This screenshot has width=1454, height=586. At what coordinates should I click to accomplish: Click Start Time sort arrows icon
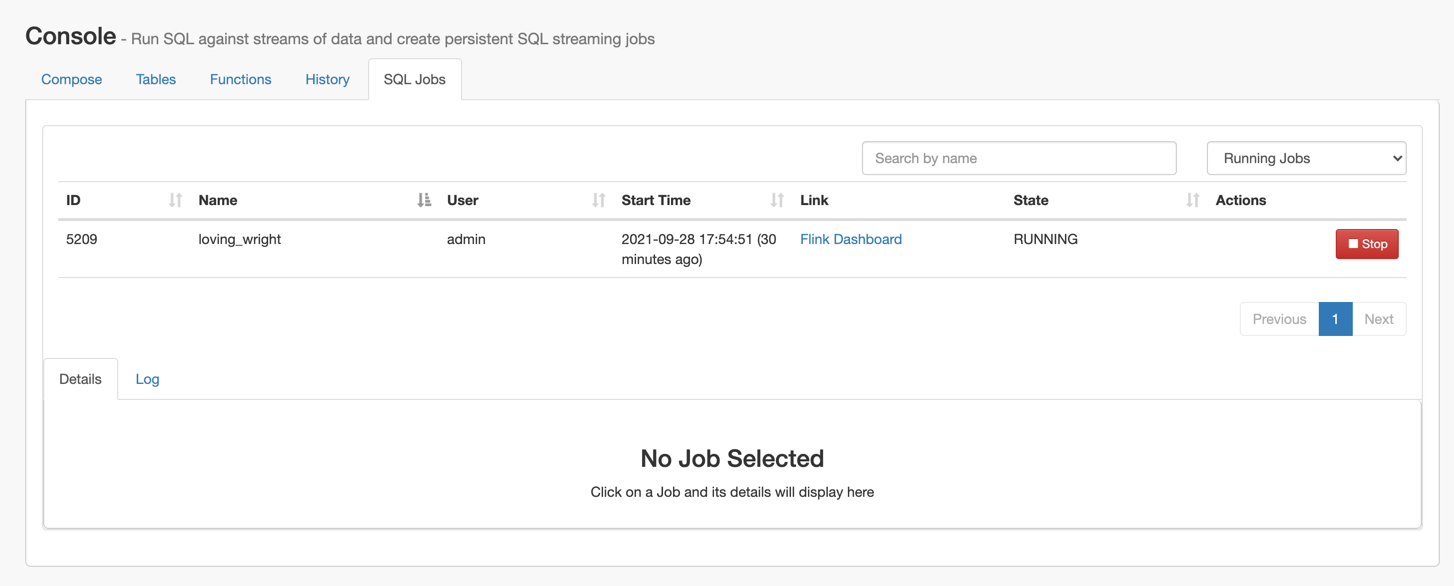(777, 200)
